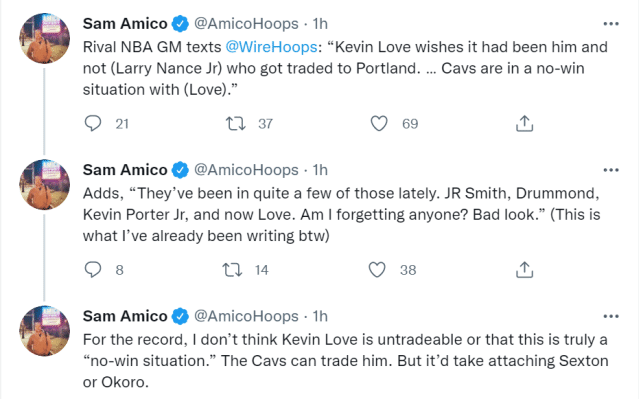Screen dimensions: 641x399
Task: Open more options on the untradeable tweet
Action: point(611,316)
